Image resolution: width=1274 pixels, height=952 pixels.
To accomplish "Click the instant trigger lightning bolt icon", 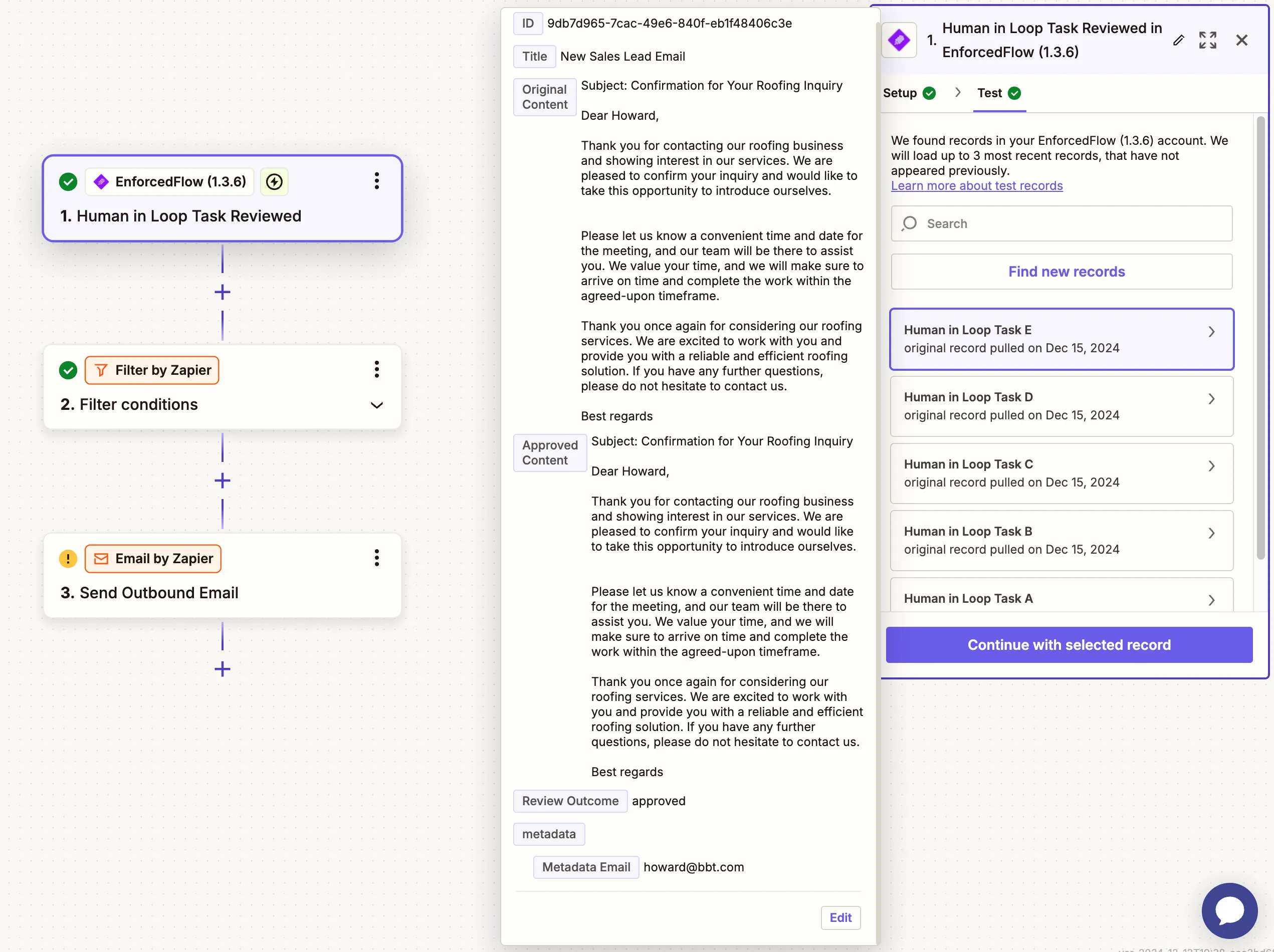I will coord(274,182).
